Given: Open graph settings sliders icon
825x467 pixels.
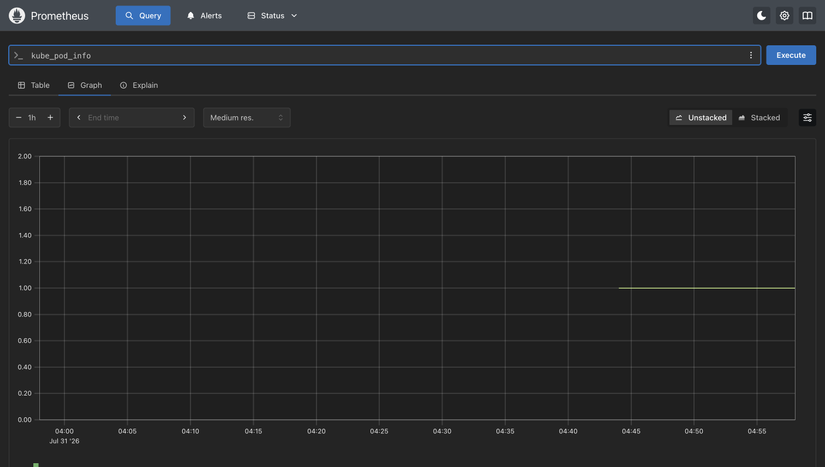Looking at the screenshot, I should pyautogui.click(x=807, y=118).
